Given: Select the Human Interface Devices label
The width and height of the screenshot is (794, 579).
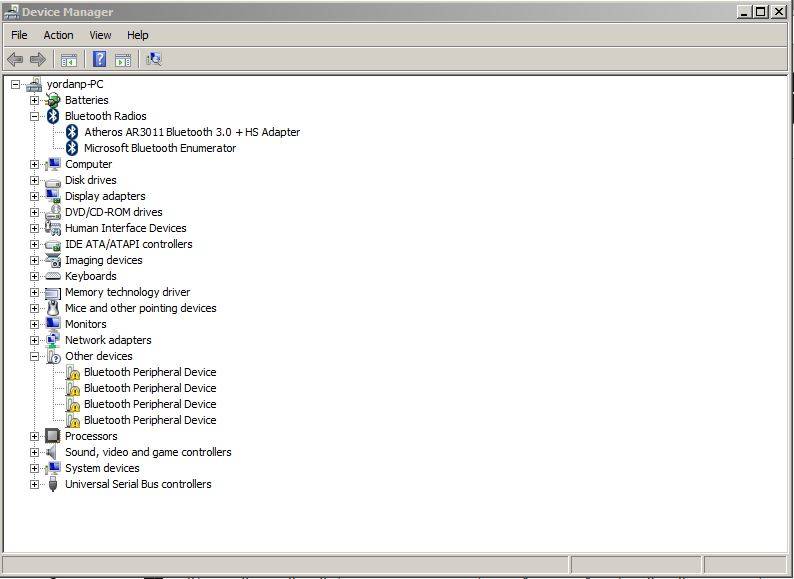Looking at the screenshot, I should 126,228.
